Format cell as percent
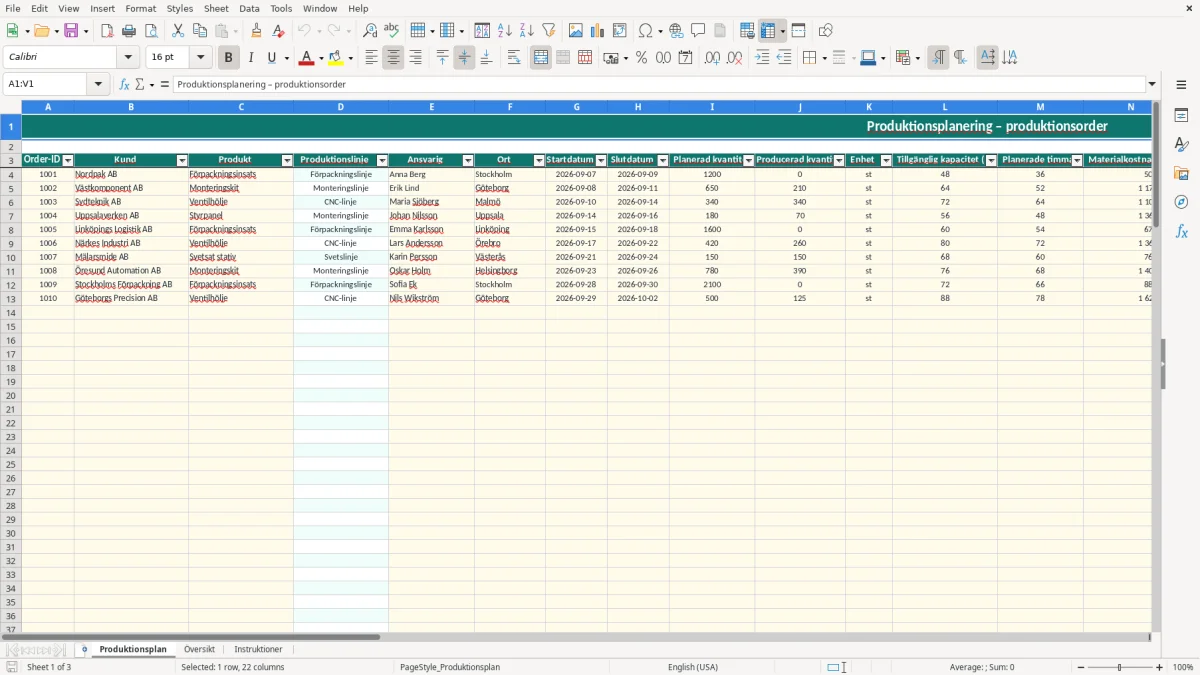This screenshot has height=675, width=1200. tap(641, 58)
